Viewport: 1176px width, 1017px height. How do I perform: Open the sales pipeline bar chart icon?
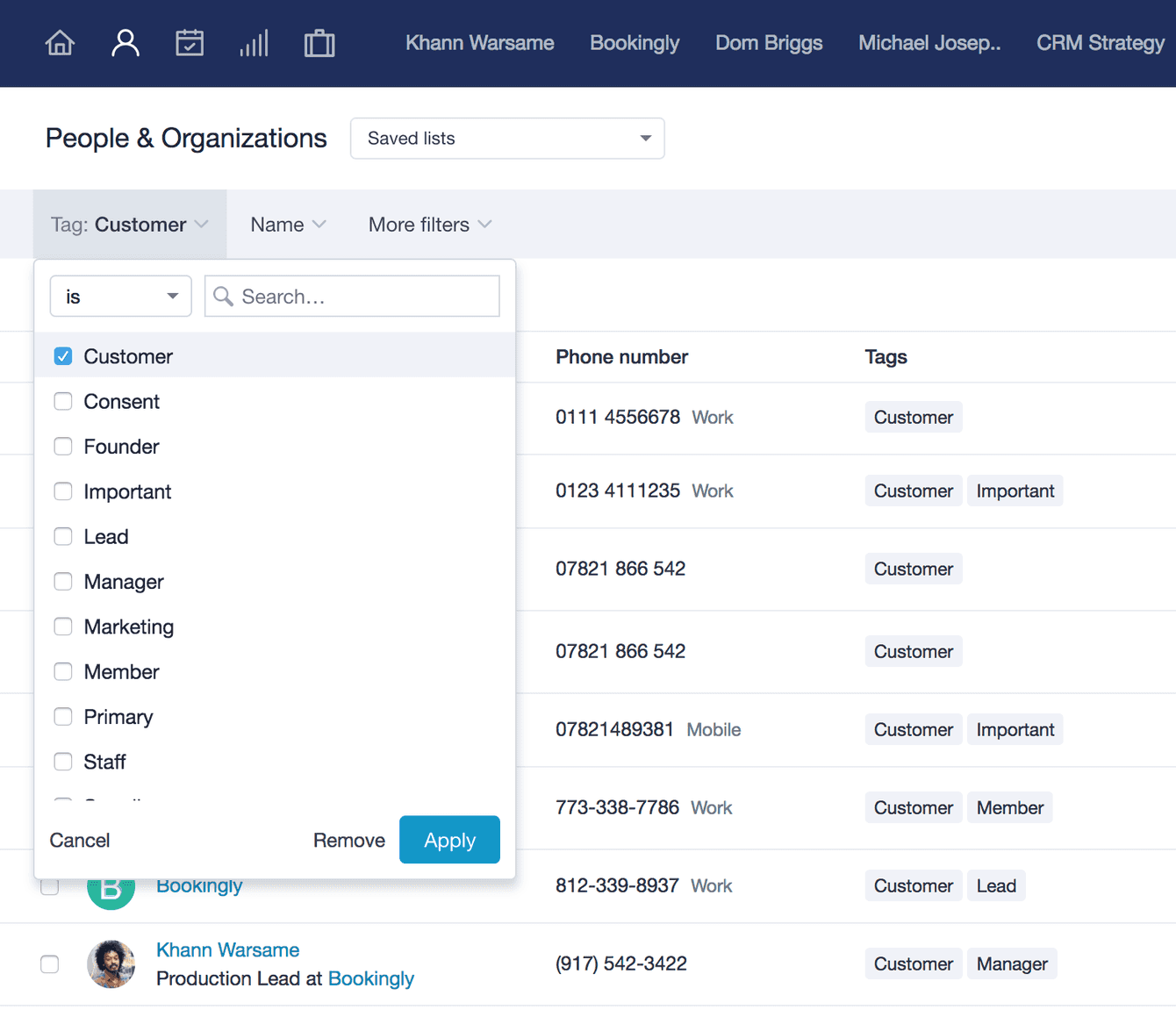pyautogui.click(x=255, y=43)
